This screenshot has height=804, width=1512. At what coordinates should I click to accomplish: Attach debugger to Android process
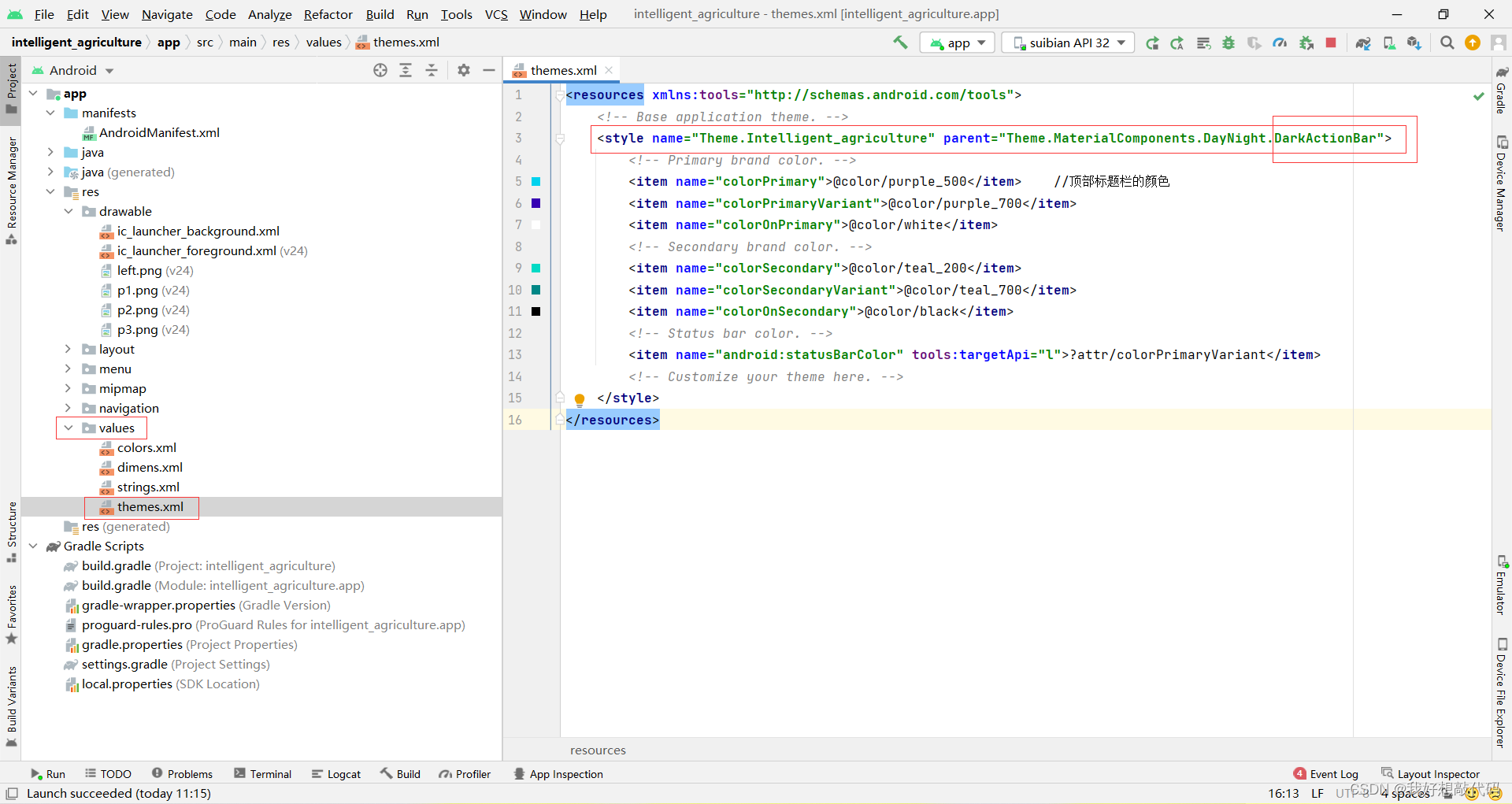pos(1306,43)
